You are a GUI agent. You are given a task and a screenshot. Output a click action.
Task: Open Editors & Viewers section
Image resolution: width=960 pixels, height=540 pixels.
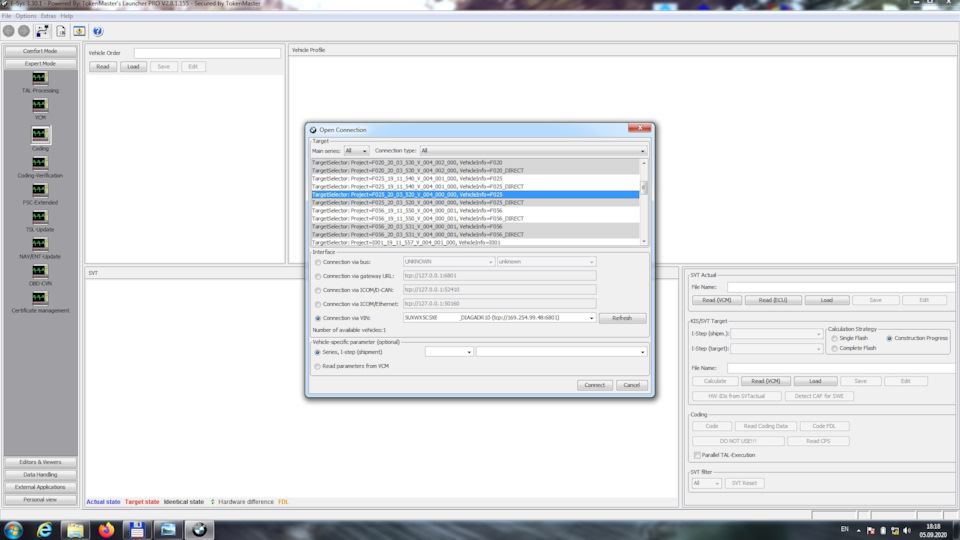40,462
